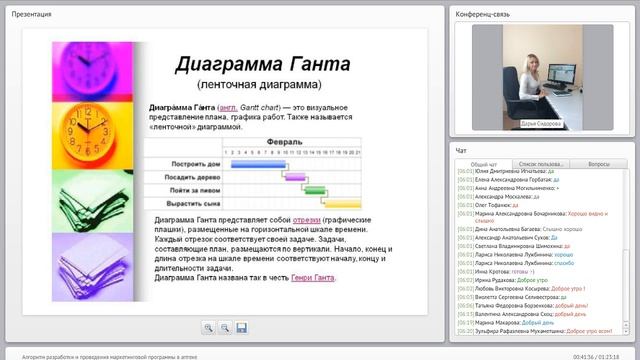Click the Посадить дерево row label
Screen dimensions: 640x360
pyautogui.click(x=192, y=177)
